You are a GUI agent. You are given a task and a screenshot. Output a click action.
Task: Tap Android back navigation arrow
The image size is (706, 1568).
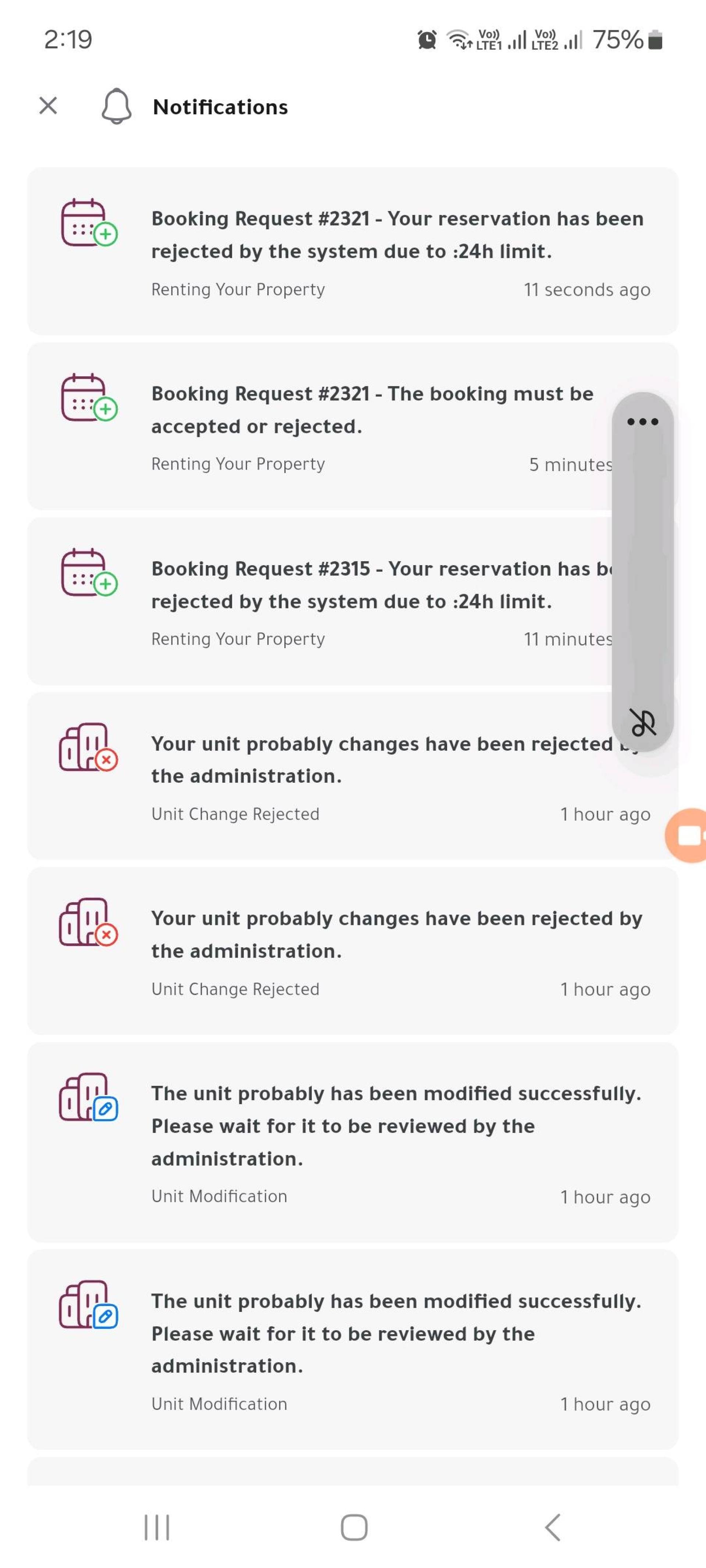click(x=553, y=1527)
